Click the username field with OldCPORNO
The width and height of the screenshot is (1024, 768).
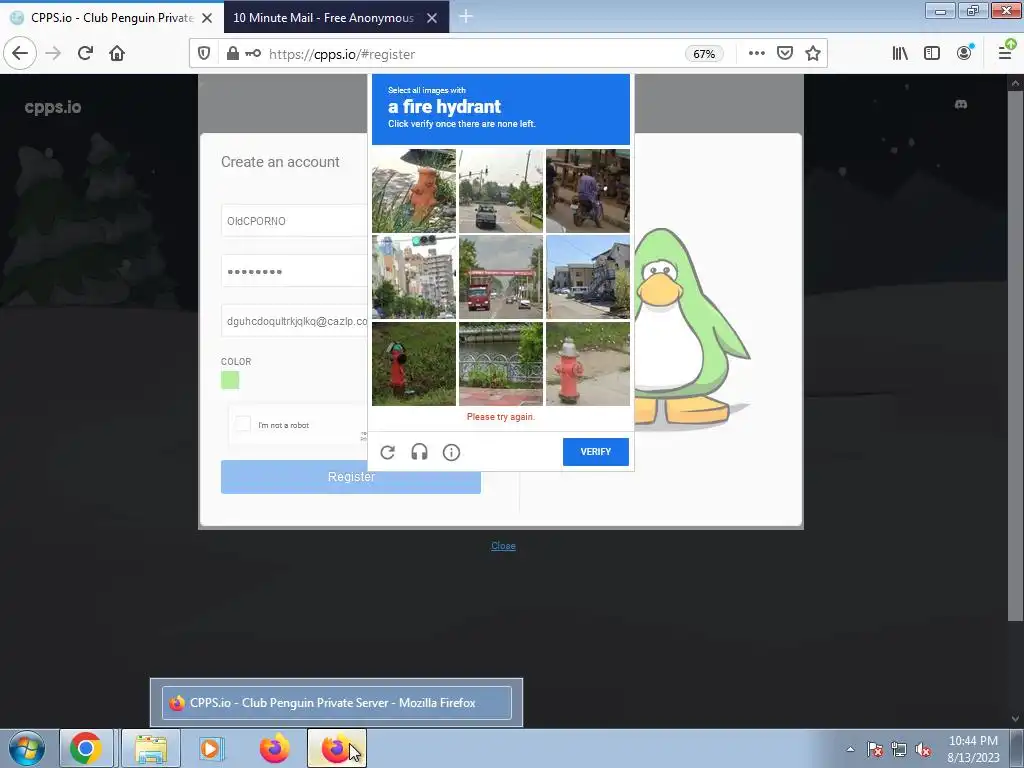295,221
